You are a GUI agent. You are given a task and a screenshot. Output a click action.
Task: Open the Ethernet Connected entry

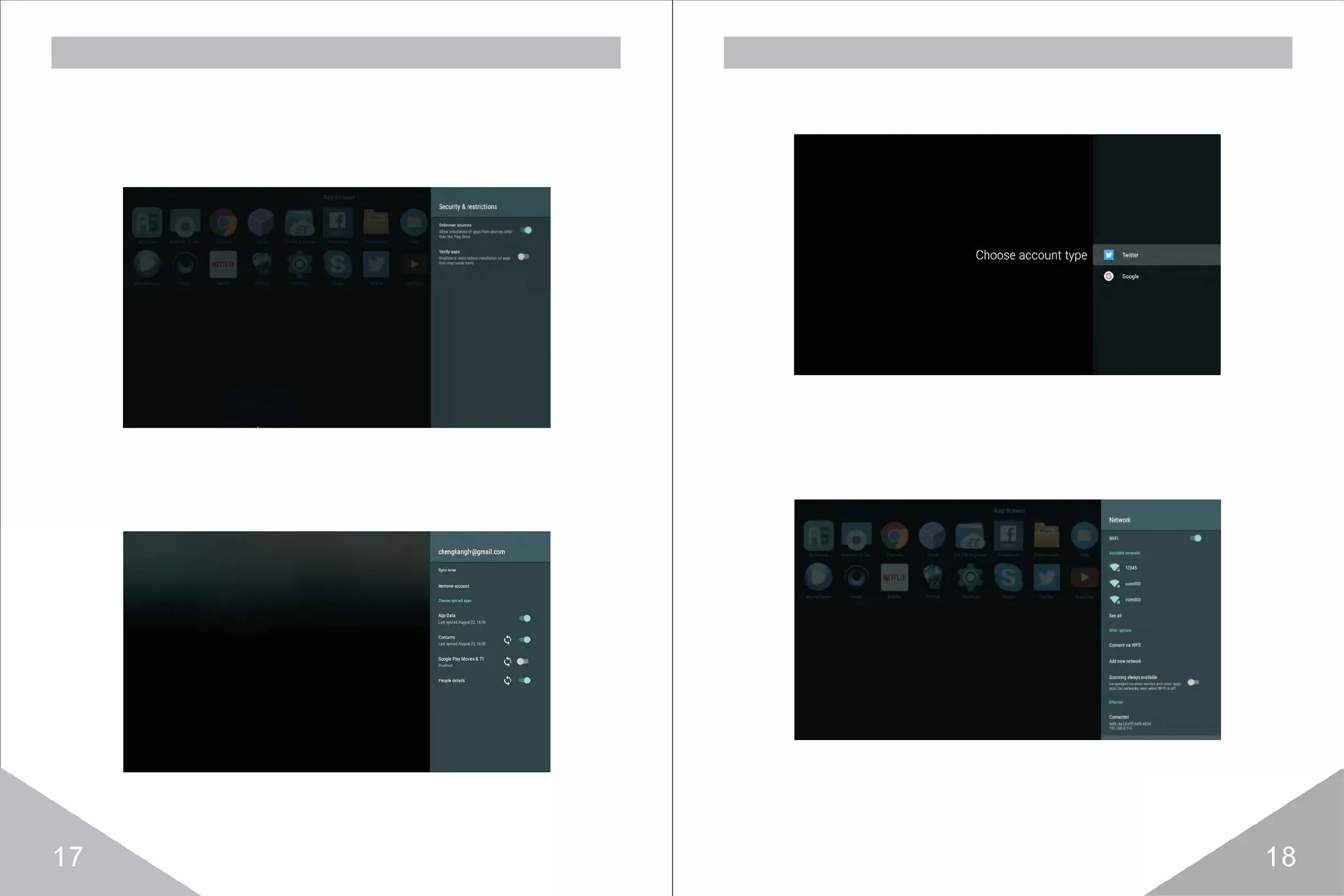(1120, 719)
